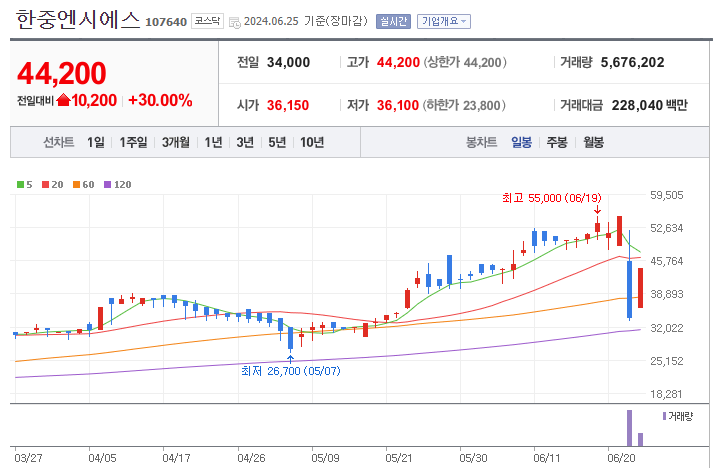Image resolution: width=713 pixels, height=468 pixels.
Task: Select the 3년 line chart tab
Action: pyautogui.click(x=245, y=142)
